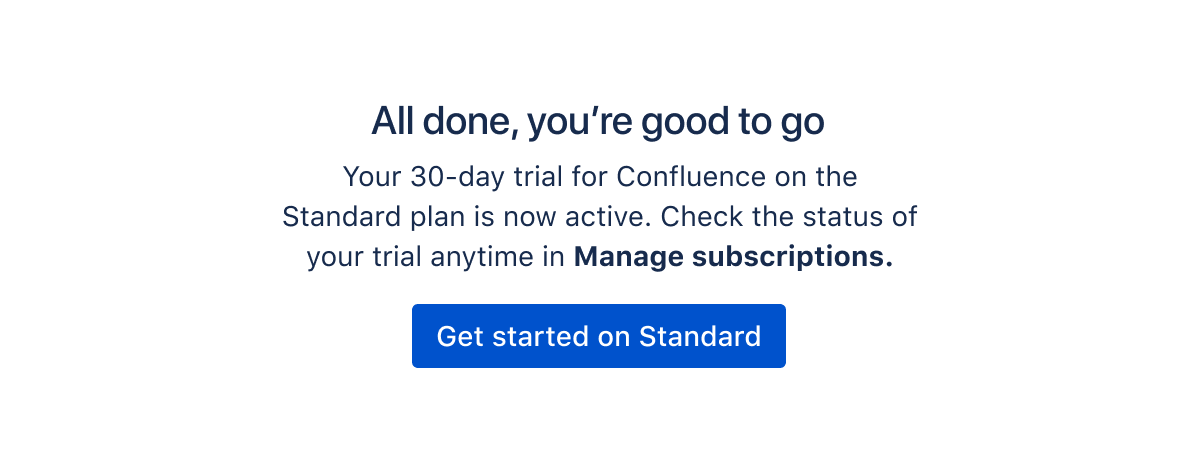Click 'All done,' at the heading start
Screen dimensions: 1200x464
tap(444, 121)
